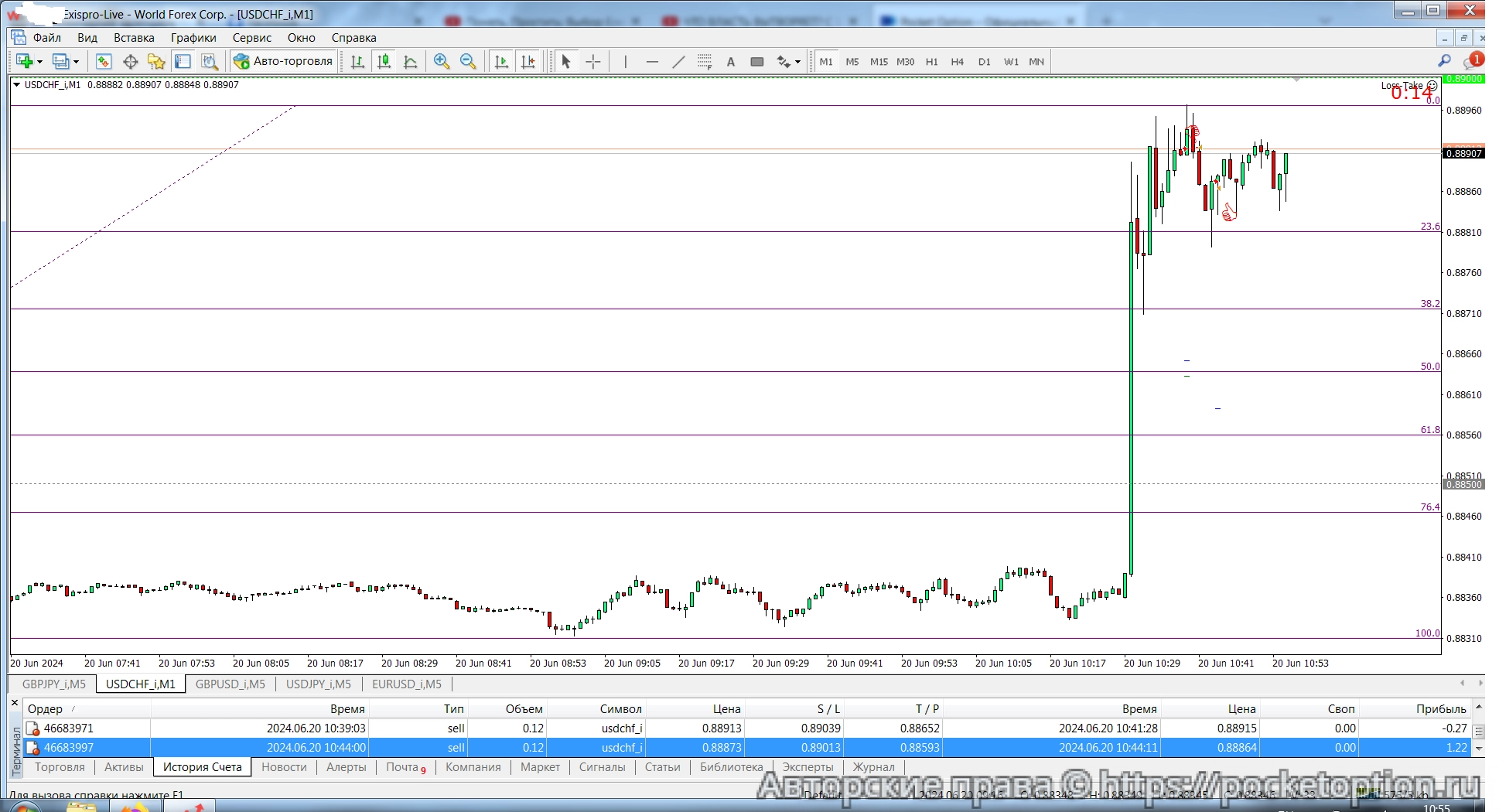This screenshot has height=812, width=1499.
Task: Toggle the Terminal panel visibility
Action: click(x=184, y=62)
